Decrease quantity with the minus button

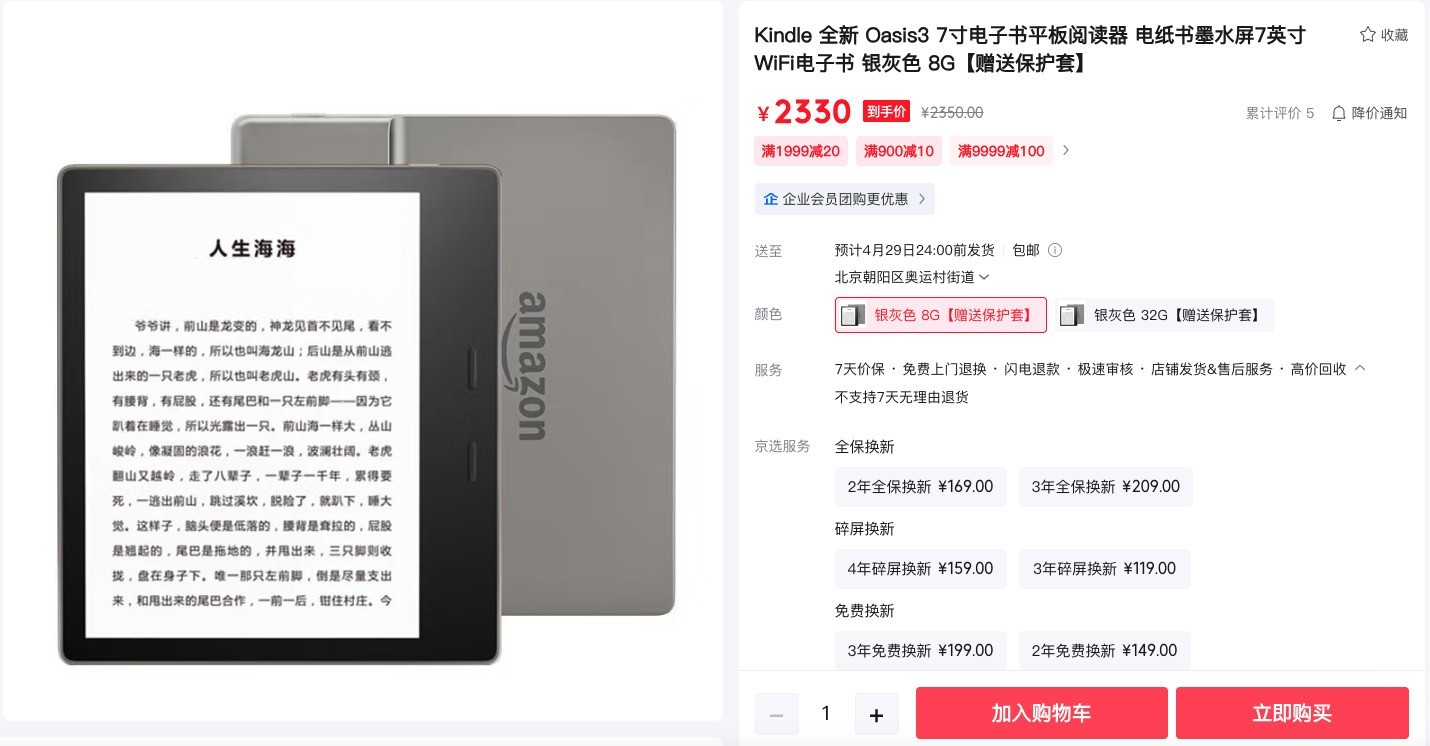pos(776,714)
